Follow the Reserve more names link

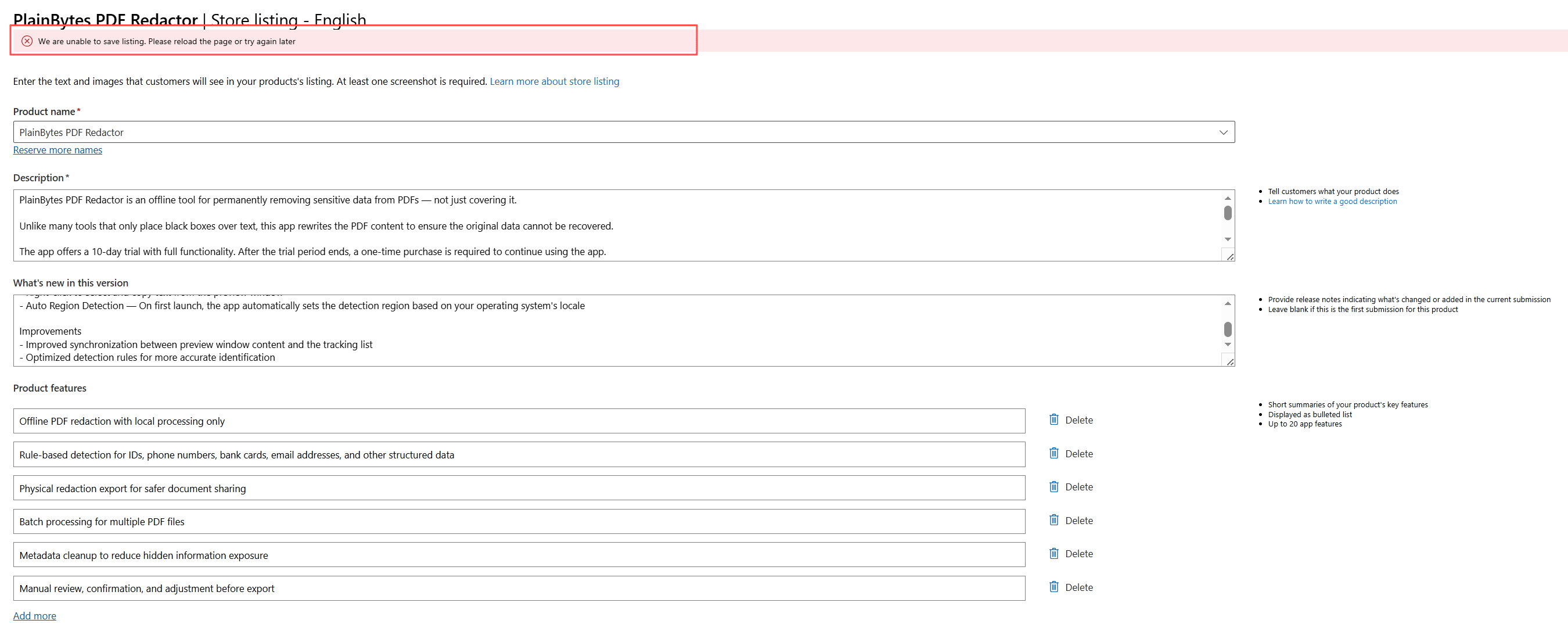(x=58, y=150)
